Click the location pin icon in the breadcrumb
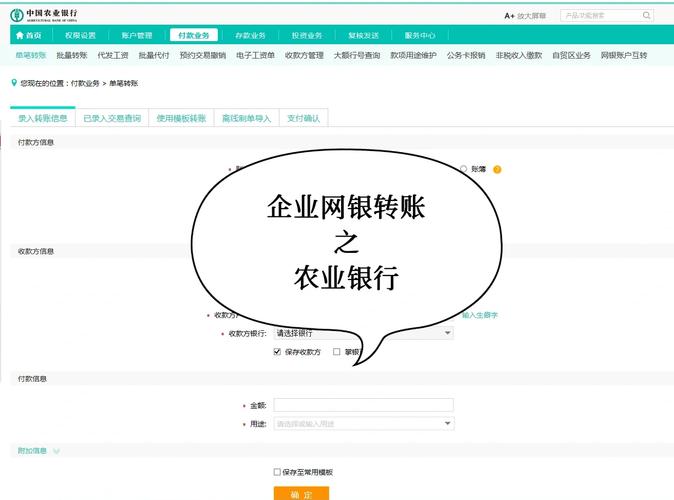Image resolution: width=674 pixels, height=500 pixels. click(x=14, y=83)
